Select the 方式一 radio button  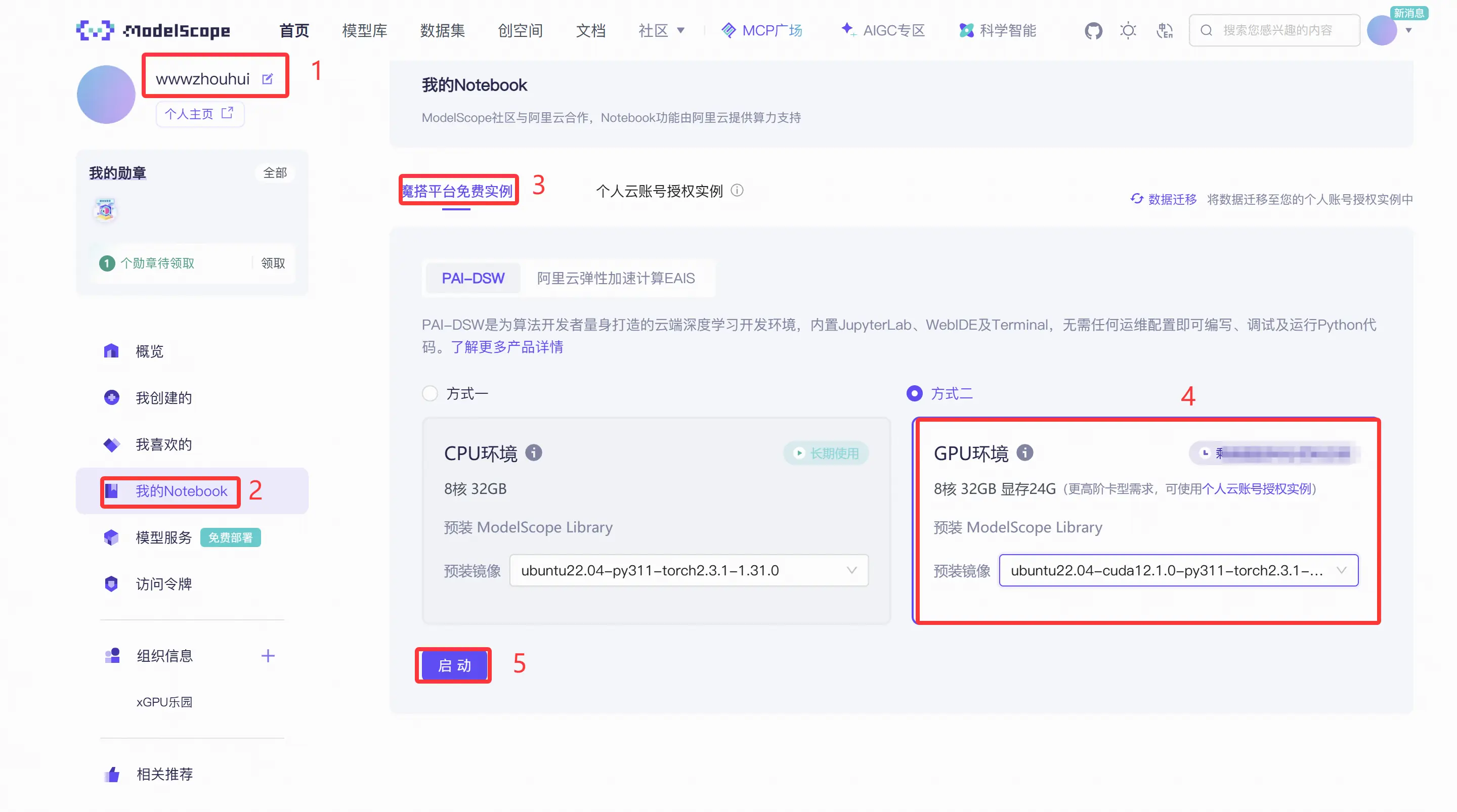[x=430, y=393]
